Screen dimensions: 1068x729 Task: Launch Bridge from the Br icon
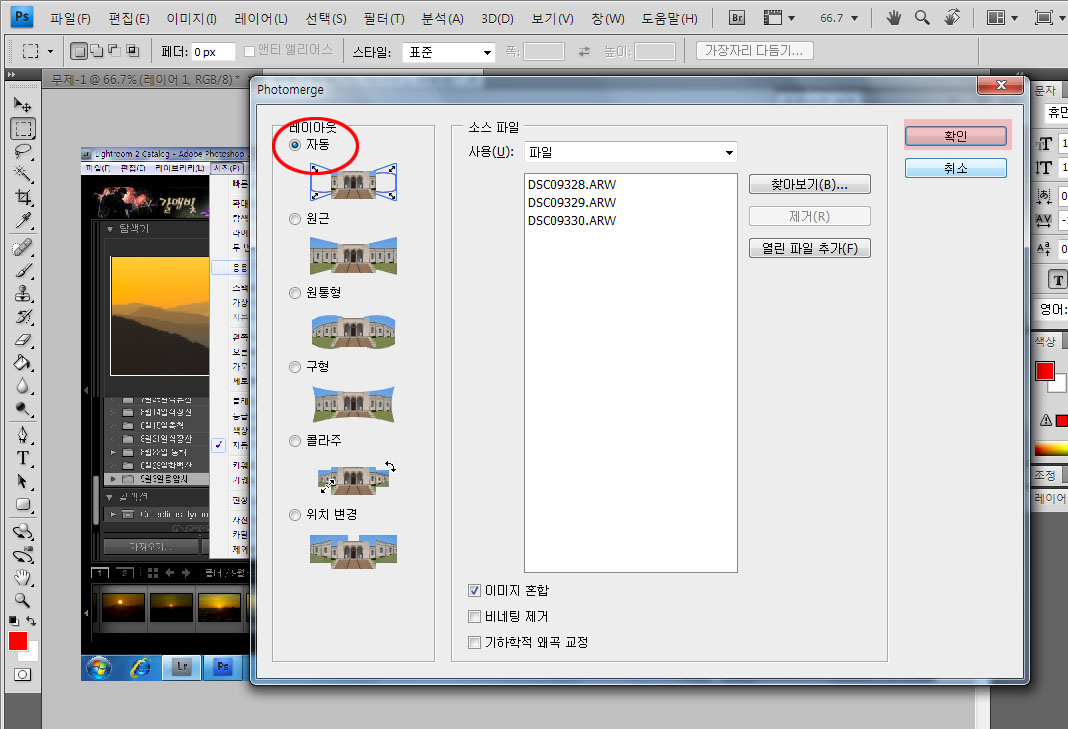(x=738, y=18)
